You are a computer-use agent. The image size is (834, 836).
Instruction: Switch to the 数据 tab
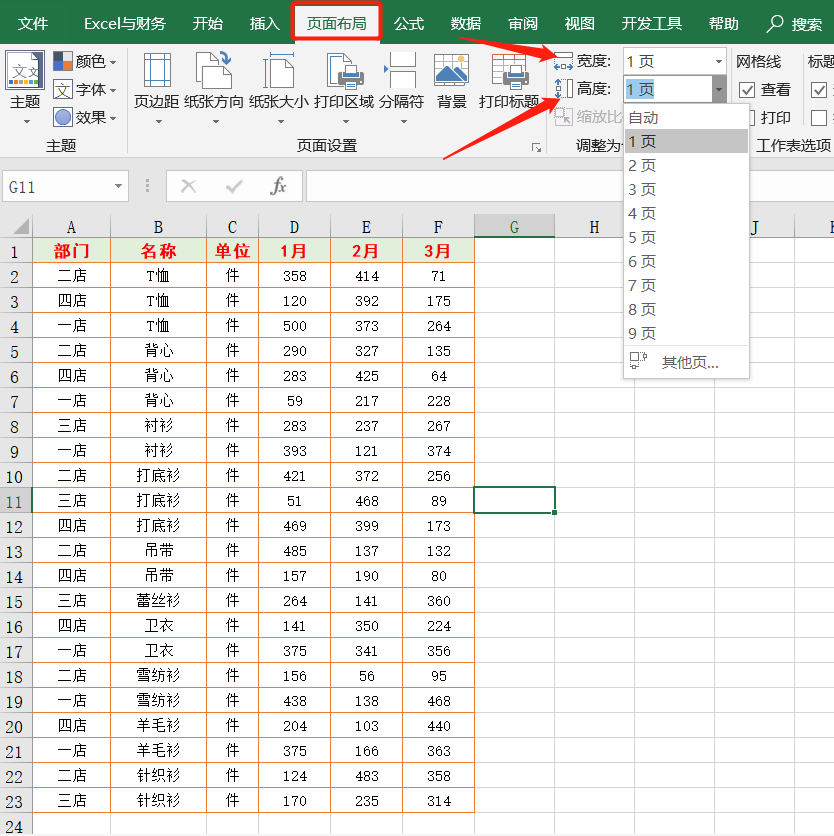466,23
